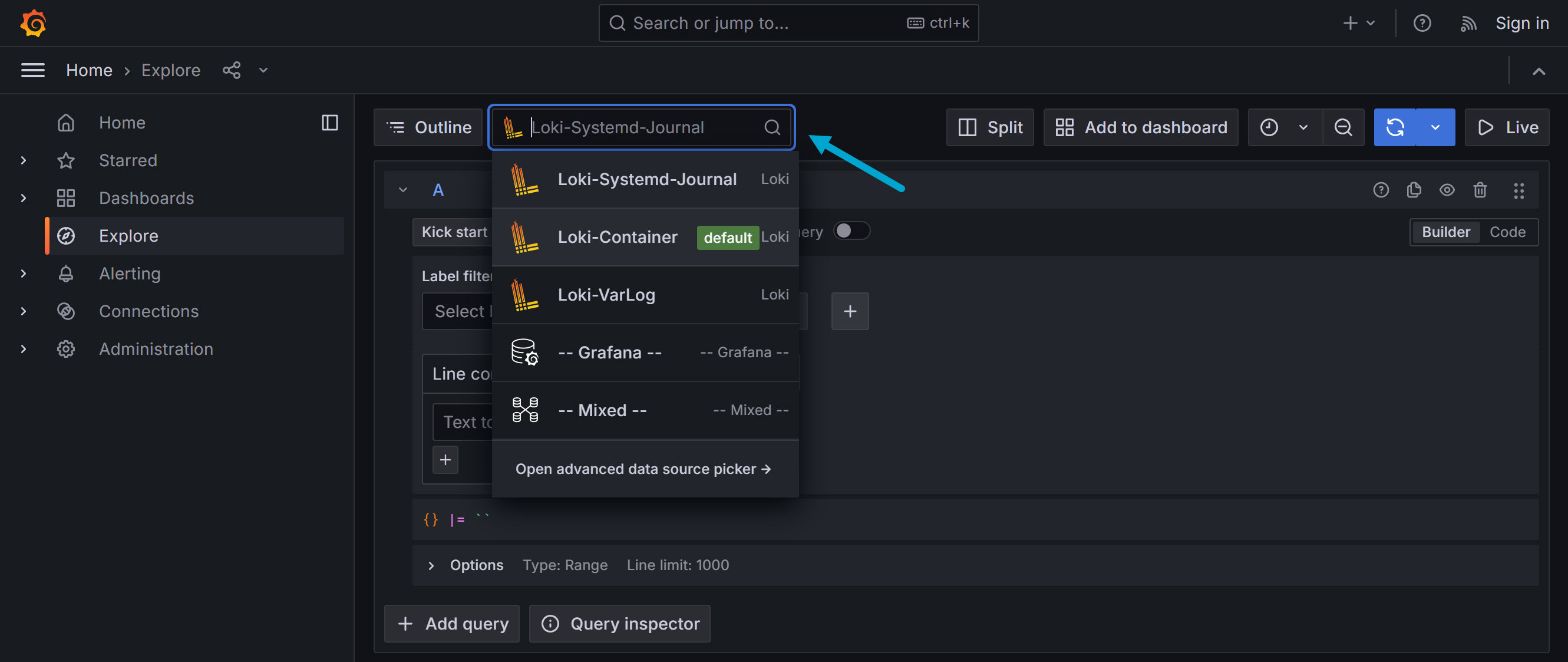This screenshot has height=662, width=1568.
Task: Click the zoom out time range icon
Action: point(1343,127)
